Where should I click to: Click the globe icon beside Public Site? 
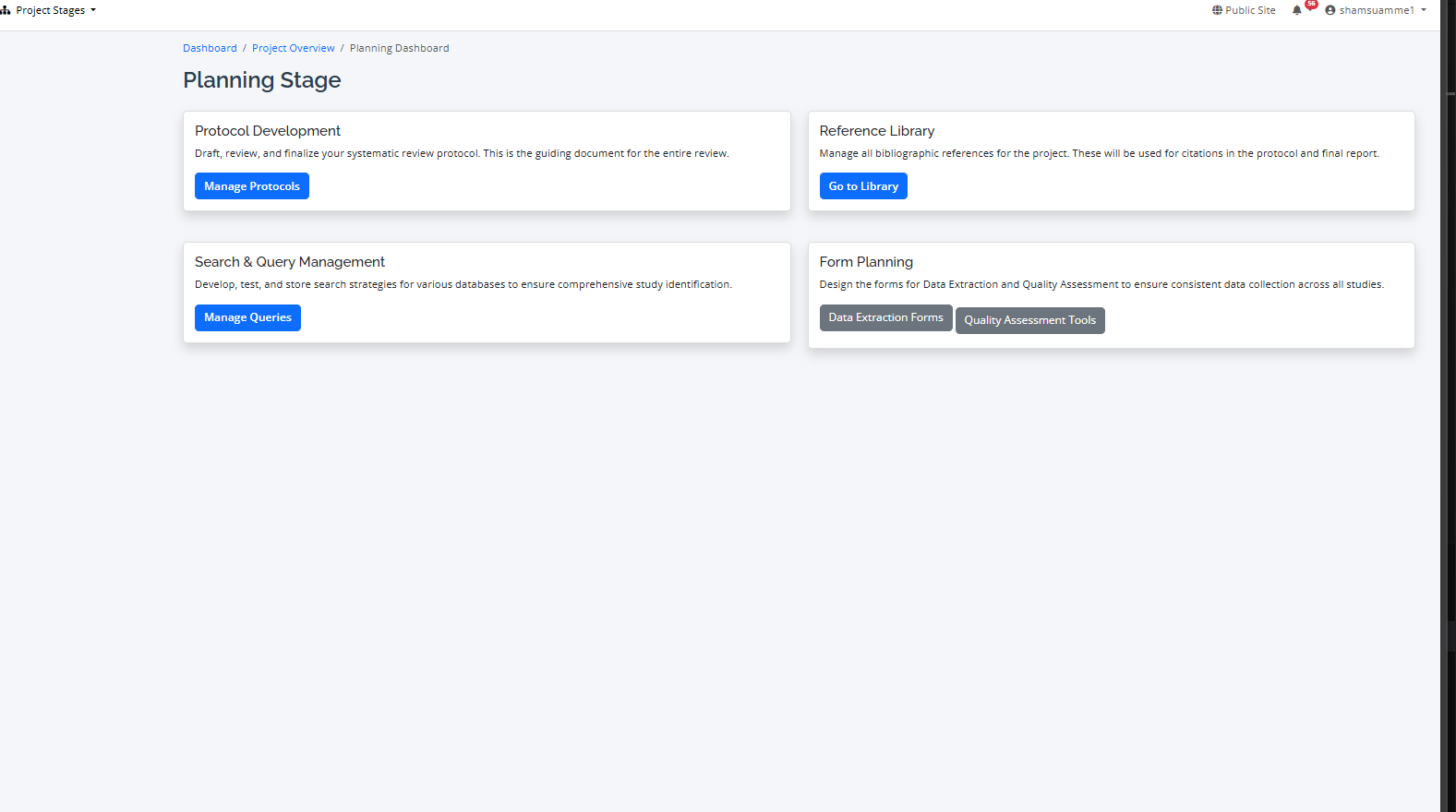[x=1217, y=10]
